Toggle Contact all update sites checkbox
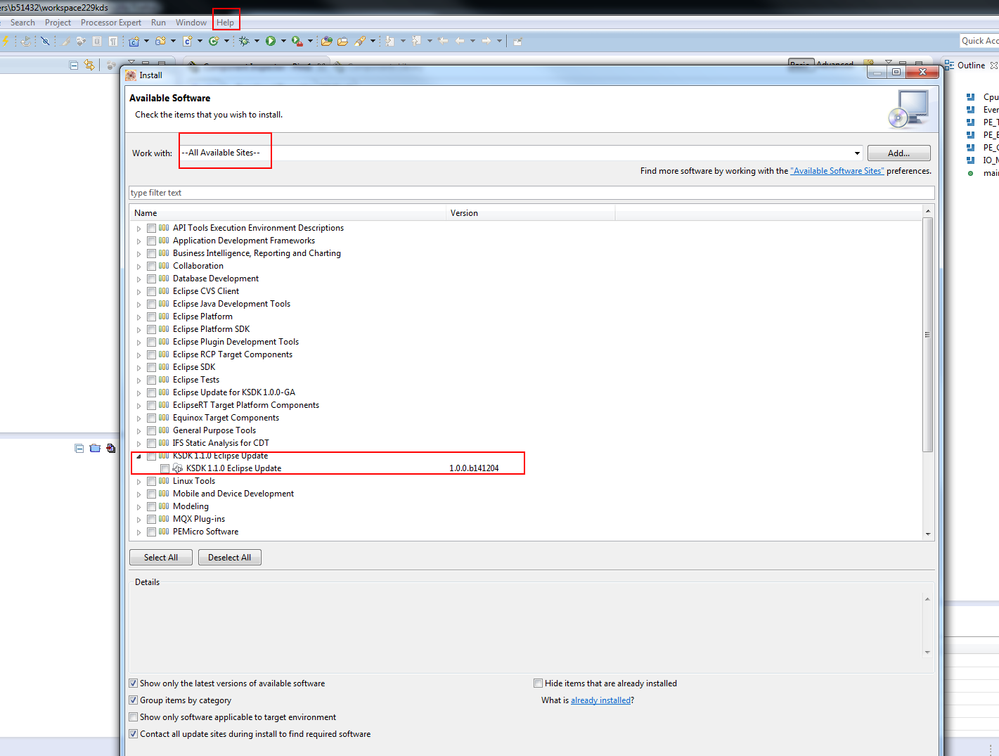Screen dimensions: 999x756 [x=133, y=734]
